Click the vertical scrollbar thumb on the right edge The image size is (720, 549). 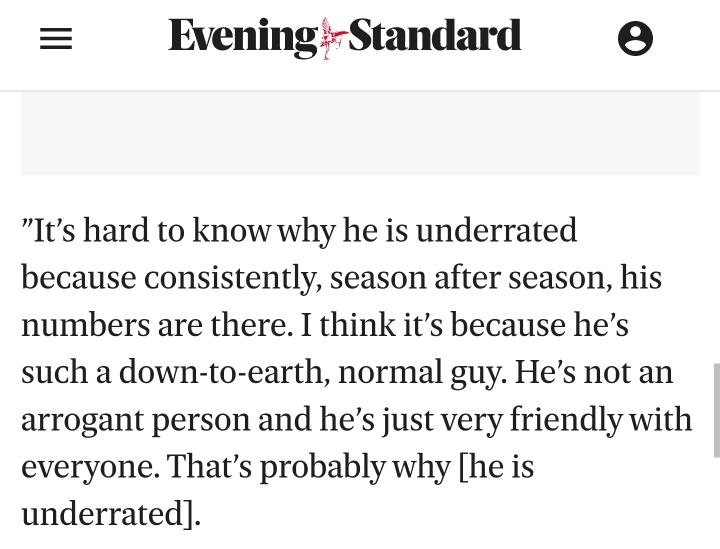click(x=716, y=410)
